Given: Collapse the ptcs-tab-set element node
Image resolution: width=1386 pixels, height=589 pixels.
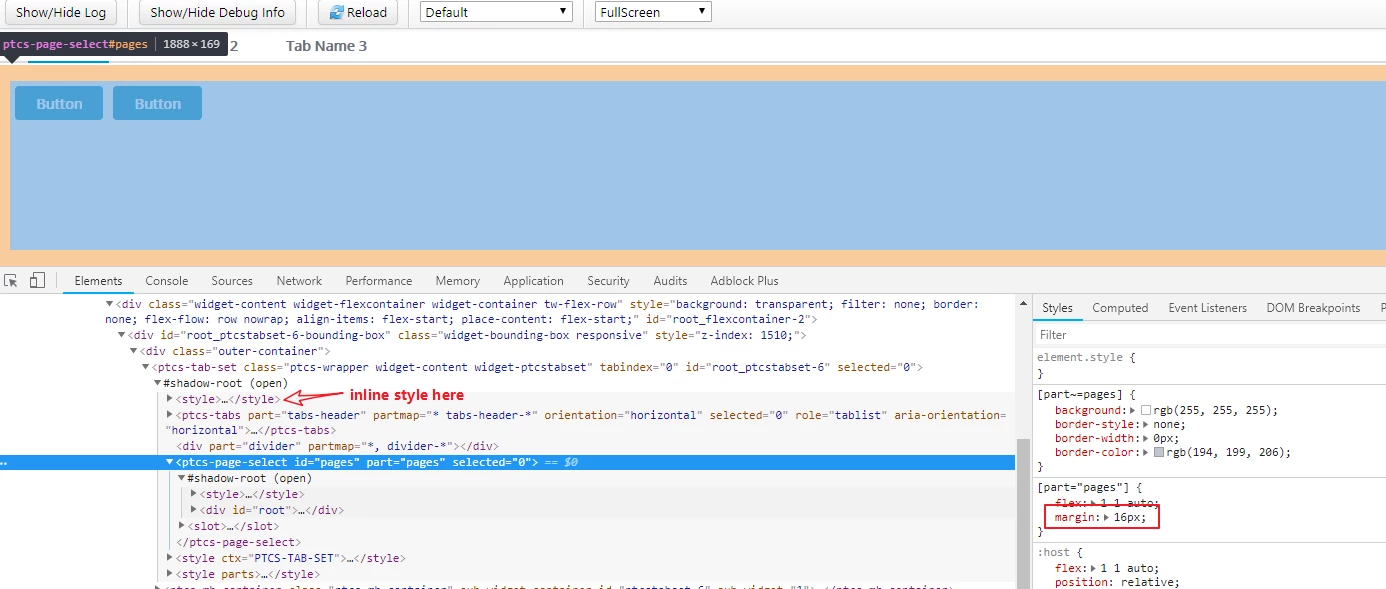Looking at the screenshot, I should pos(146,367).
